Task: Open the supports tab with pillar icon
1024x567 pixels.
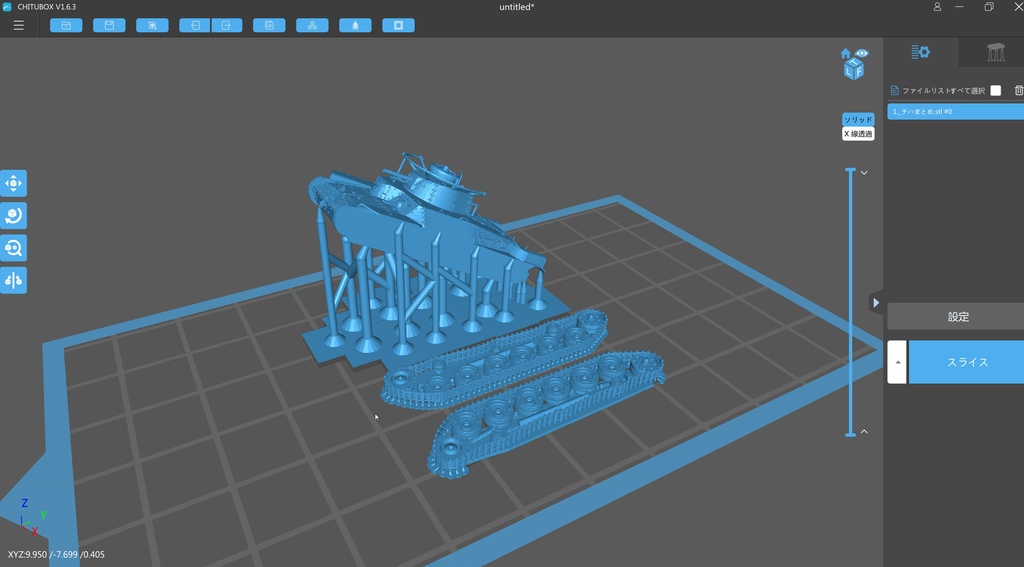Action: (x=995, y=52)
